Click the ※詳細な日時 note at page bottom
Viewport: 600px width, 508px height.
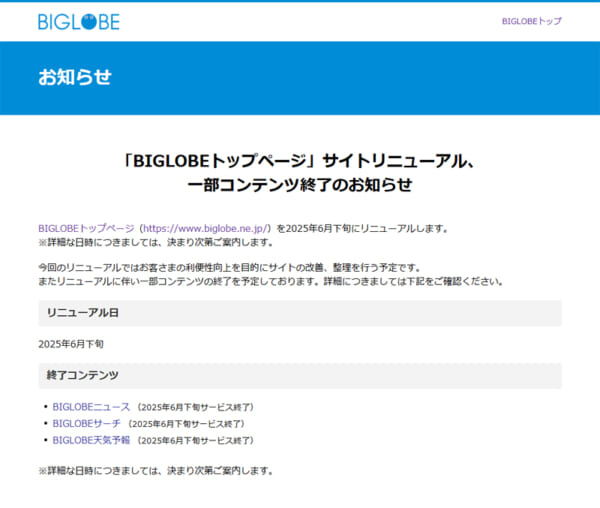155,471
